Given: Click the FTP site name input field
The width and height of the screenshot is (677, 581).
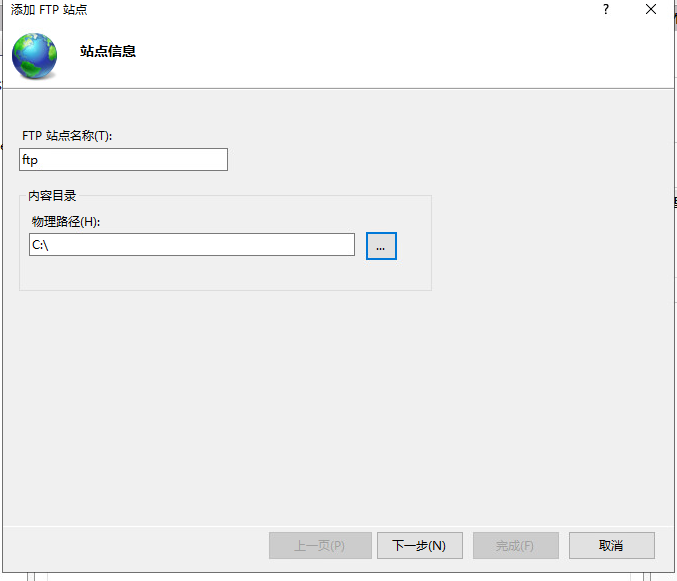Looking at the screenshot, I should pyautogui.click(x=123, y=160).
